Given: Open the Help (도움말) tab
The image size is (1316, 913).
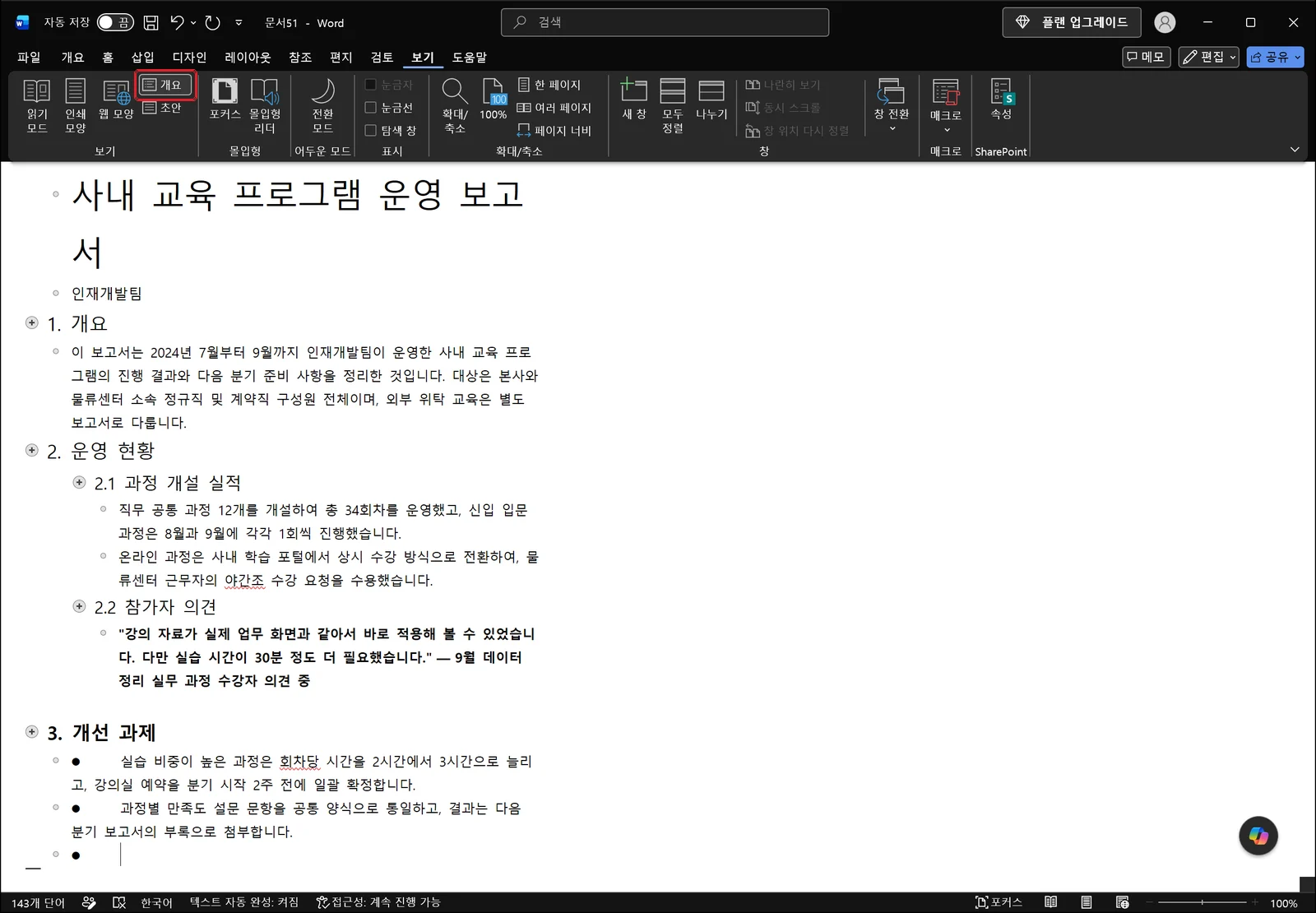Looking at the screenshot, I should coord(470,57).
